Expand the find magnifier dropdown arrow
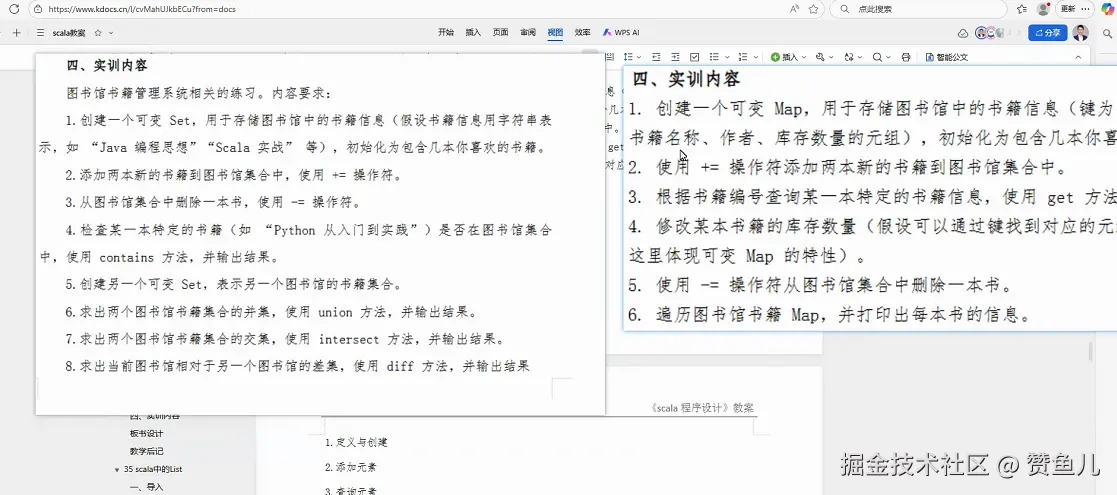This screenshot has height=495, width=1117. click(888, 57)
